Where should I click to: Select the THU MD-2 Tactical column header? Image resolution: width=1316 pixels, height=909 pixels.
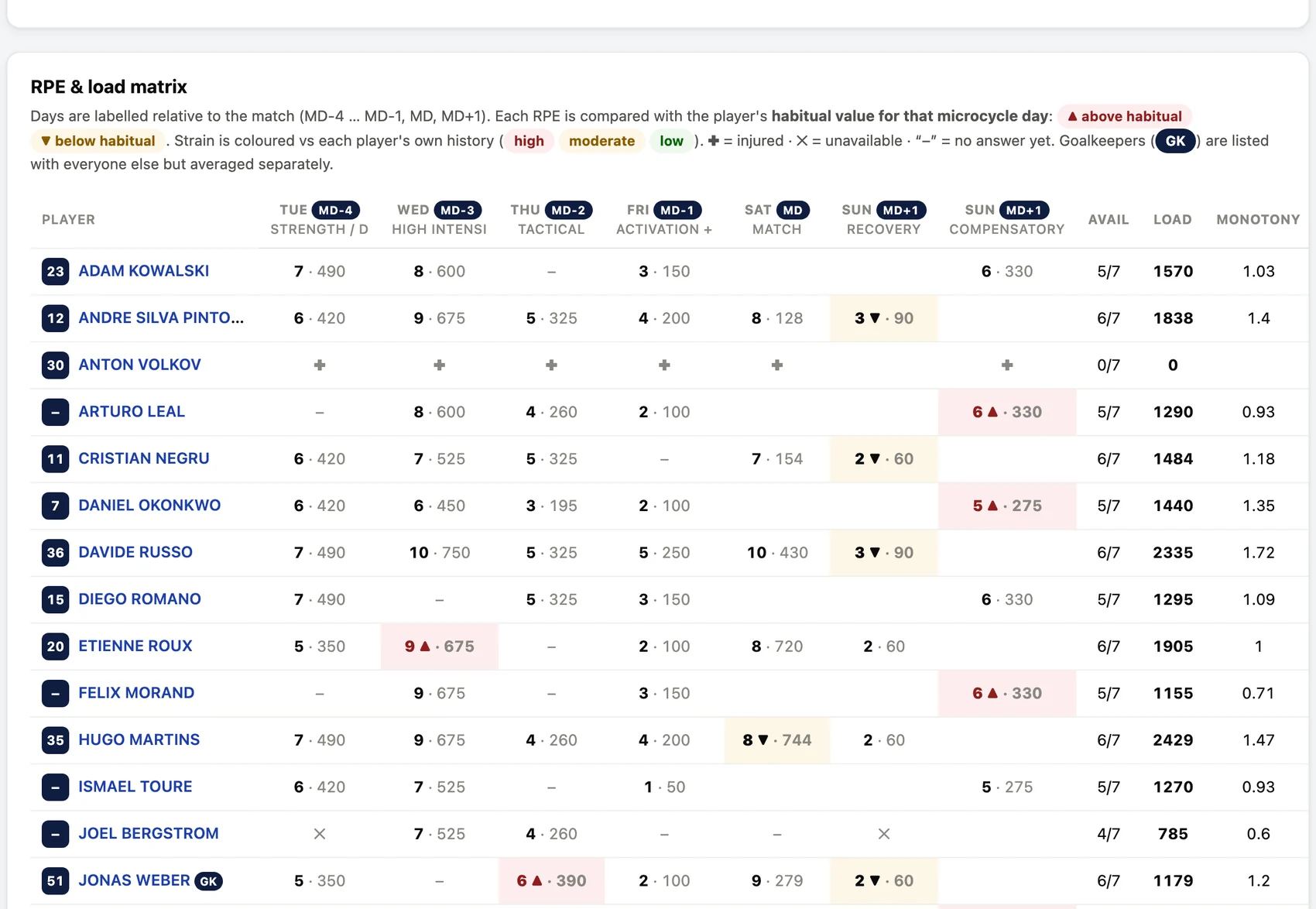[x=551, y=219]
